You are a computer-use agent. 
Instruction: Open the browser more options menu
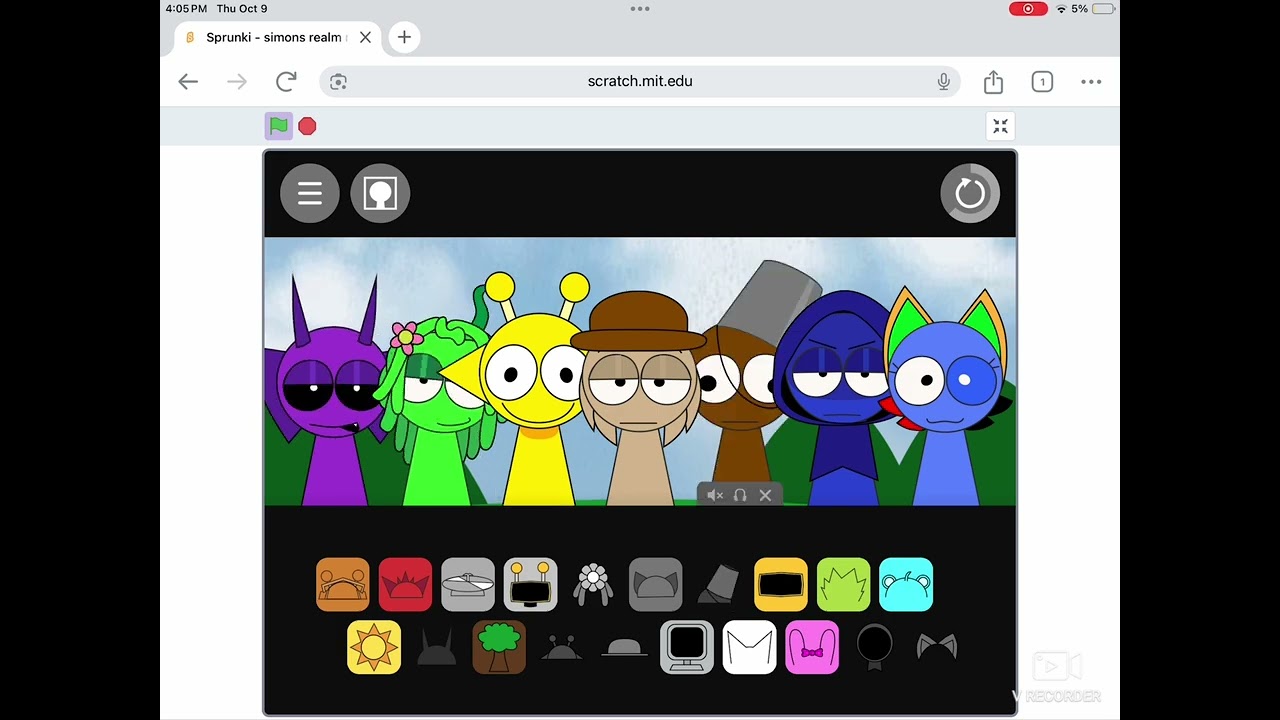click(1091, 82)
